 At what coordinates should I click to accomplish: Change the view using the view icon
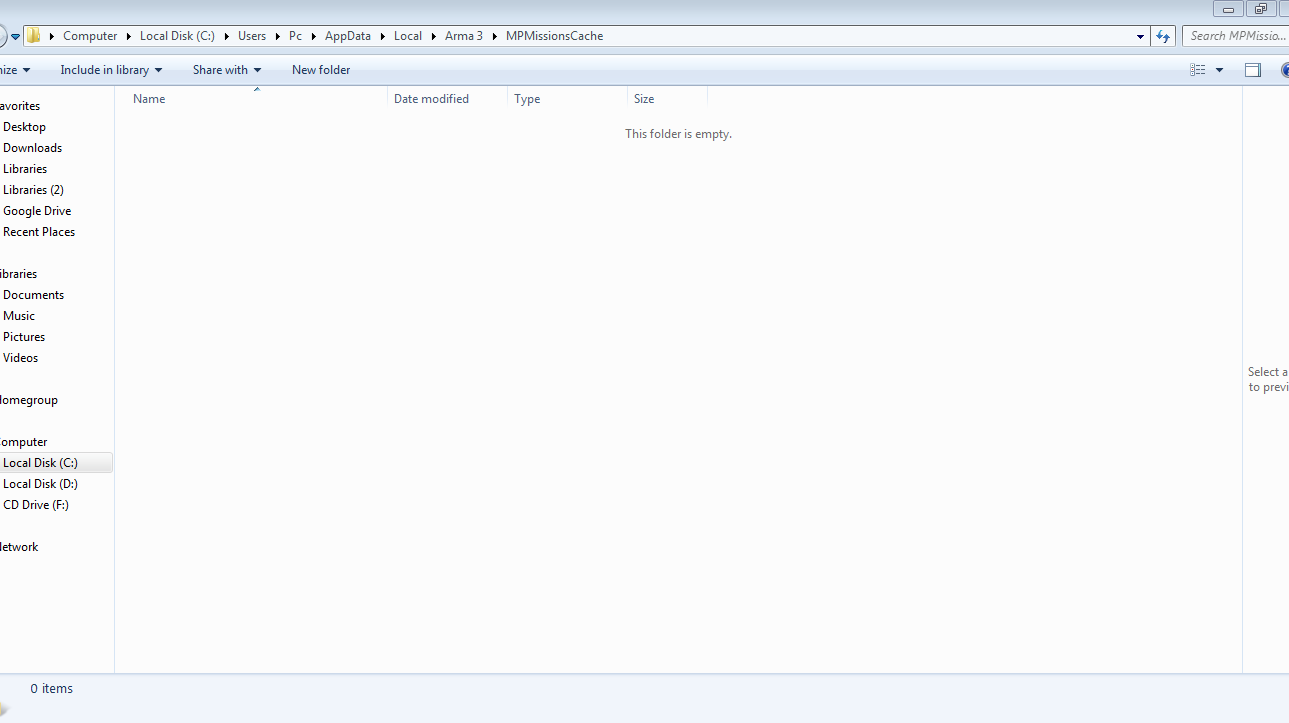pyautogui.click(x=1197, y=70)
